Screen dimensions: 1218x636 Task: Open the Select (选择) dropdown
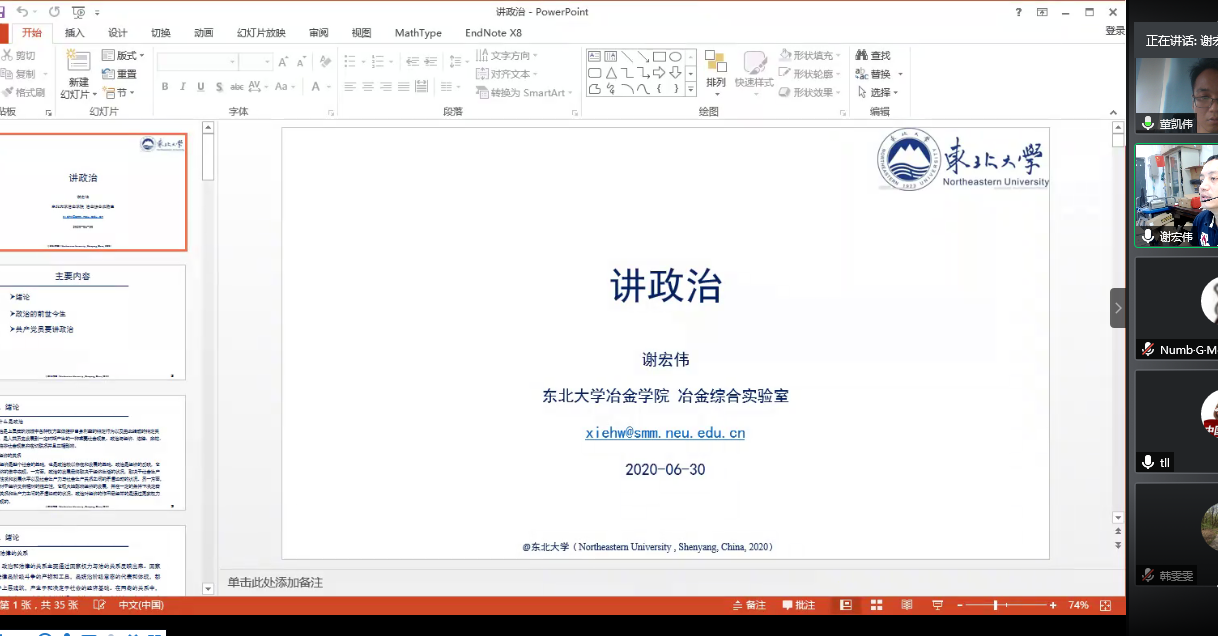pos(880,92)
